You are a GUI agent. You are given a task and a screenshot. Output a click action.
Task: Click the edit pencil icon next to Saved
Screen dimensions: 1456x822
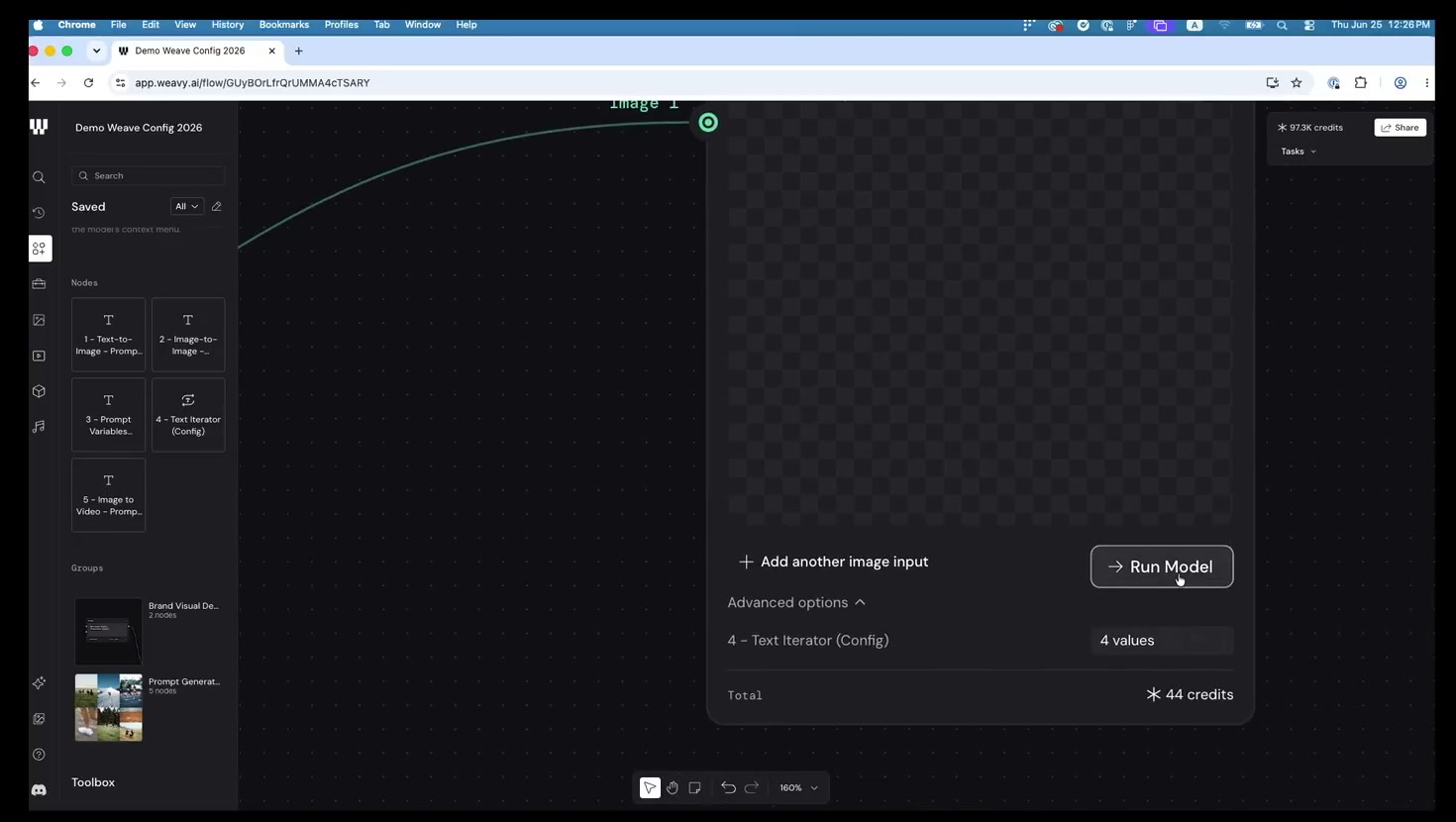pos(217,206)
